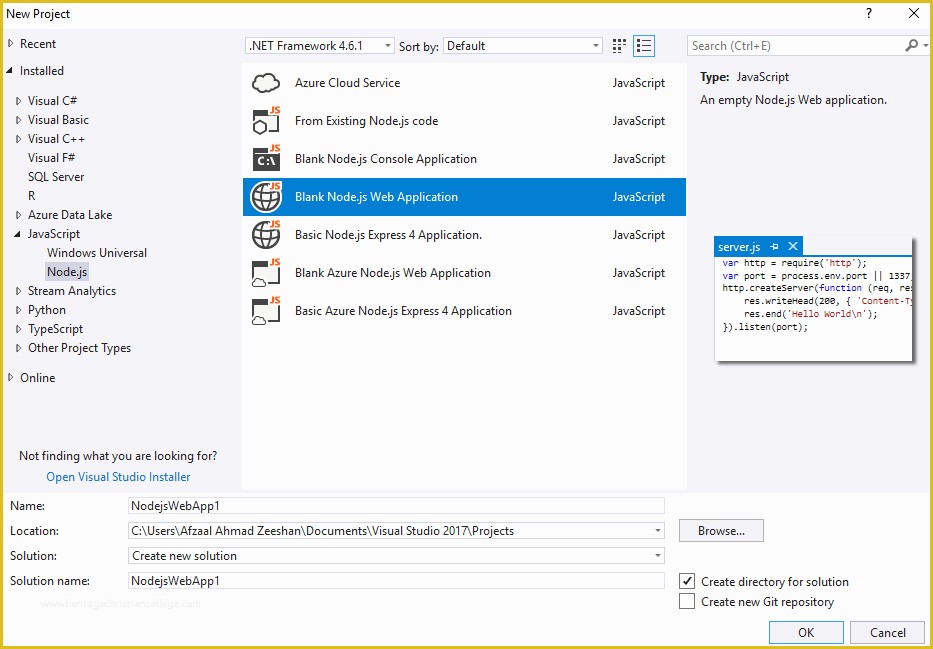The width and height of the screenshot is (933, 649).
Task: Expand the TypeScript node
Action: (x=19, y=330)
